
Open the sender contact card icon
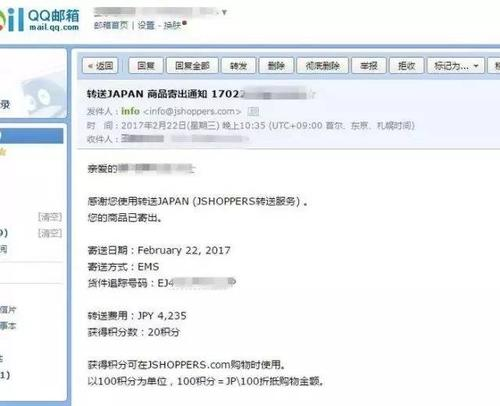pyautogui.click(x=253, y=111)
